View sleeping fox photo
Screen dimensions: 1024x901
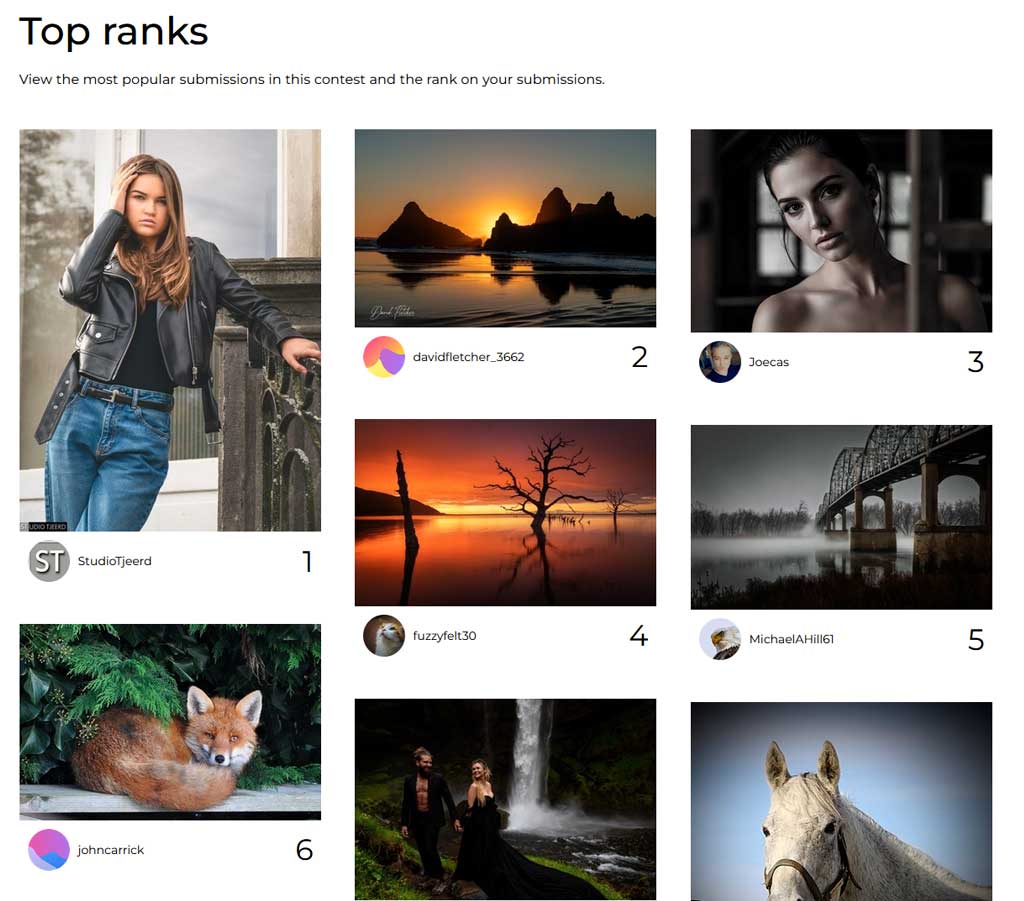tap(170, 721)
